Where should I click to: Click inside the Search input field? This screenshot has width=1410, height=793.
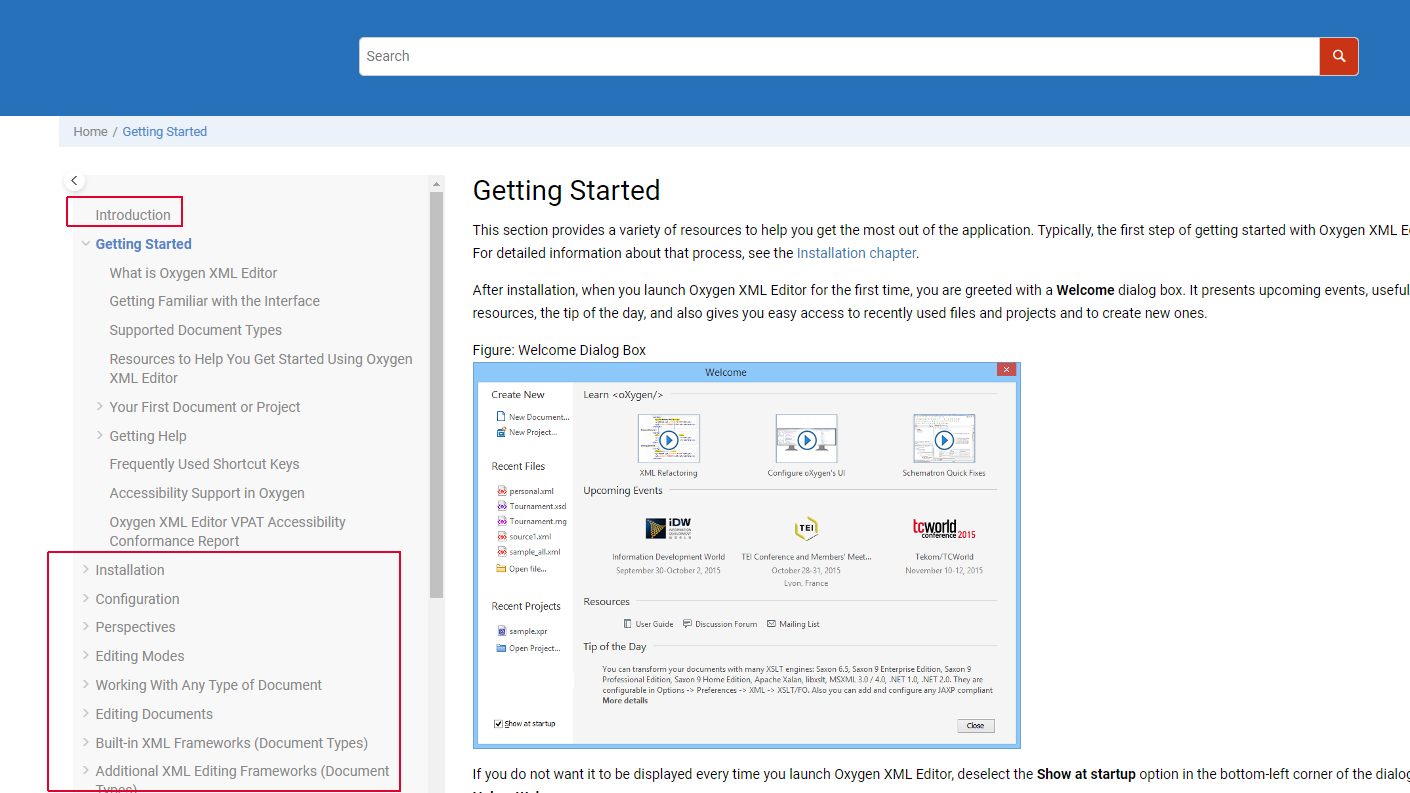pos(839,56)
